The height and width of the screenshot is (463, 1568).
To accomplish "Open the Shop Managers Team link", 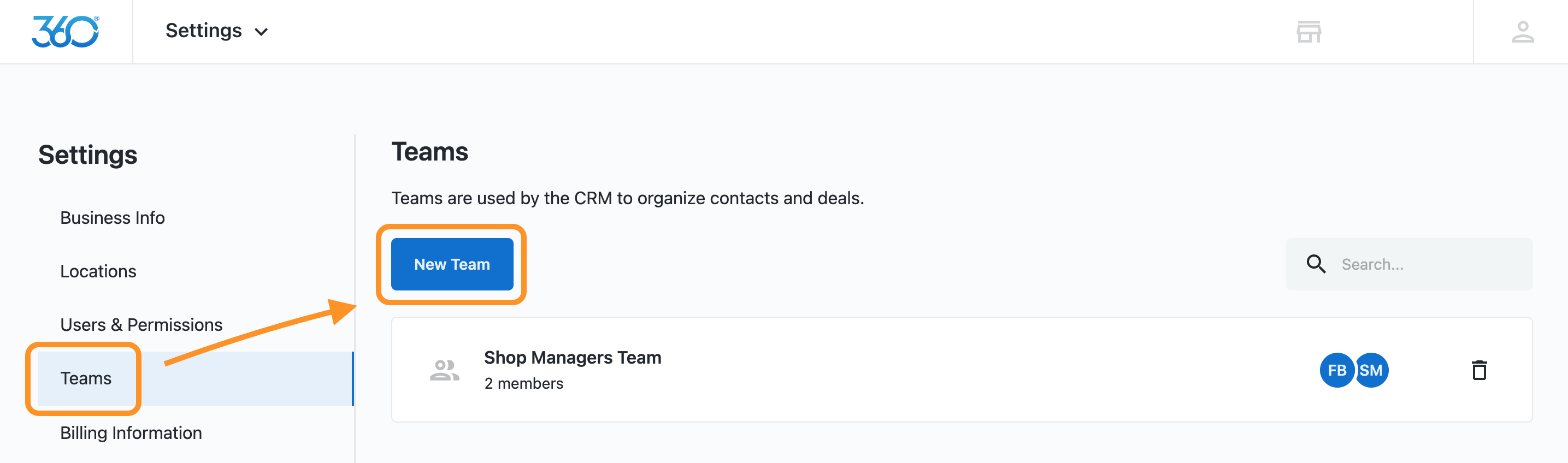I will tap(572, 357).
